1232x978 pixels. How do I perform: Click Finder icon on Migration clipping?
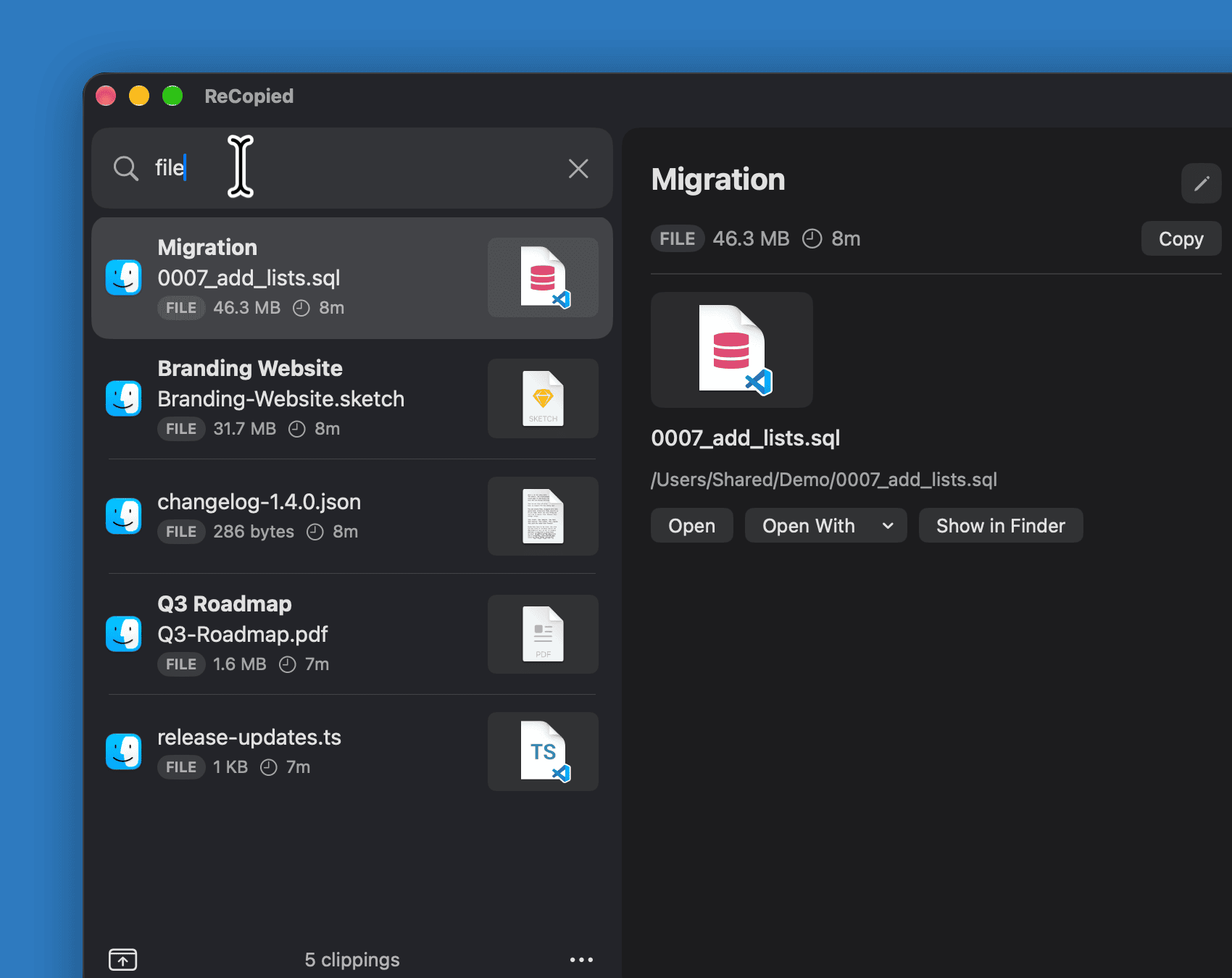(124, 277)
